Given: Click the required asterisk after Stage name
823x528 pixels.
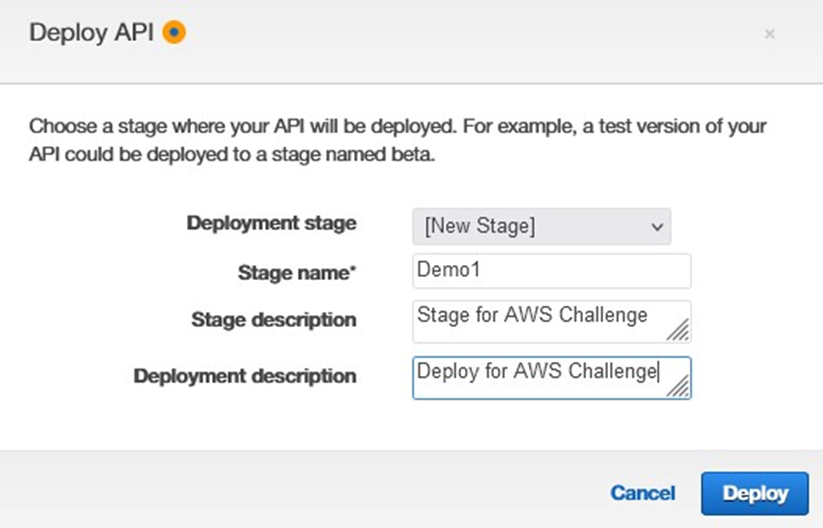Looking at the screenshot, I should click(353, 269).
